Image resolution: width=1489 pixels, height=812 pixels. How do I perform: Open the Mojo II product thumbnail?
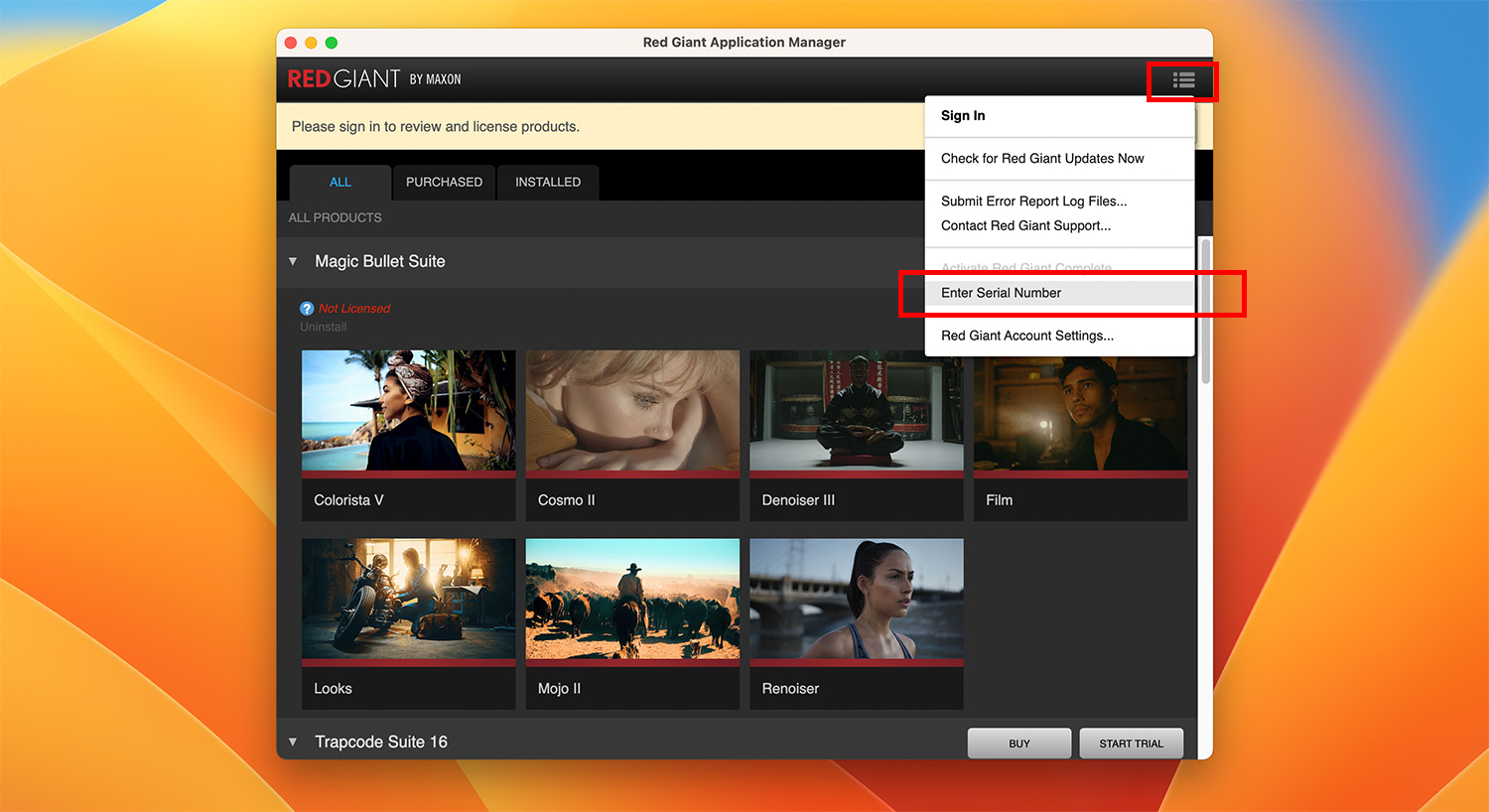point(632,600)
